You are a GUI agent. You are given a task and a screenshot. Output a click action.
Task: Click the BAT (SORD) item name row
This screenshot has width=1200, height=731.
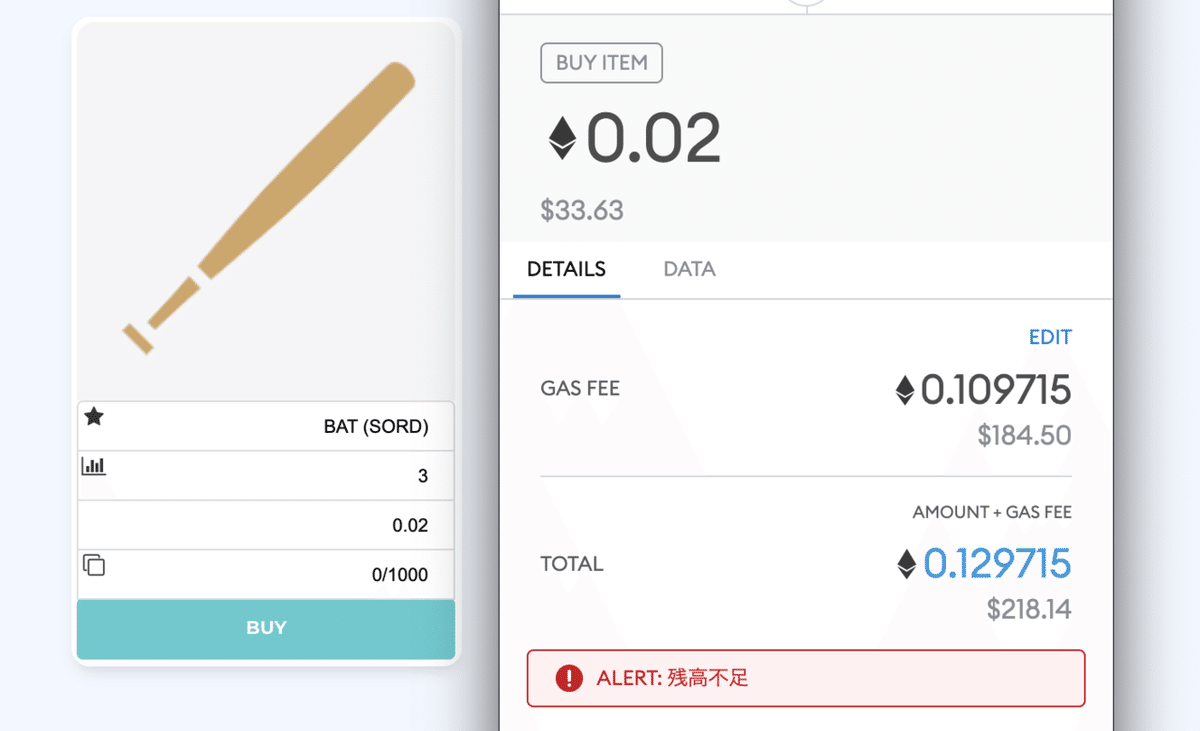[266, 427]
